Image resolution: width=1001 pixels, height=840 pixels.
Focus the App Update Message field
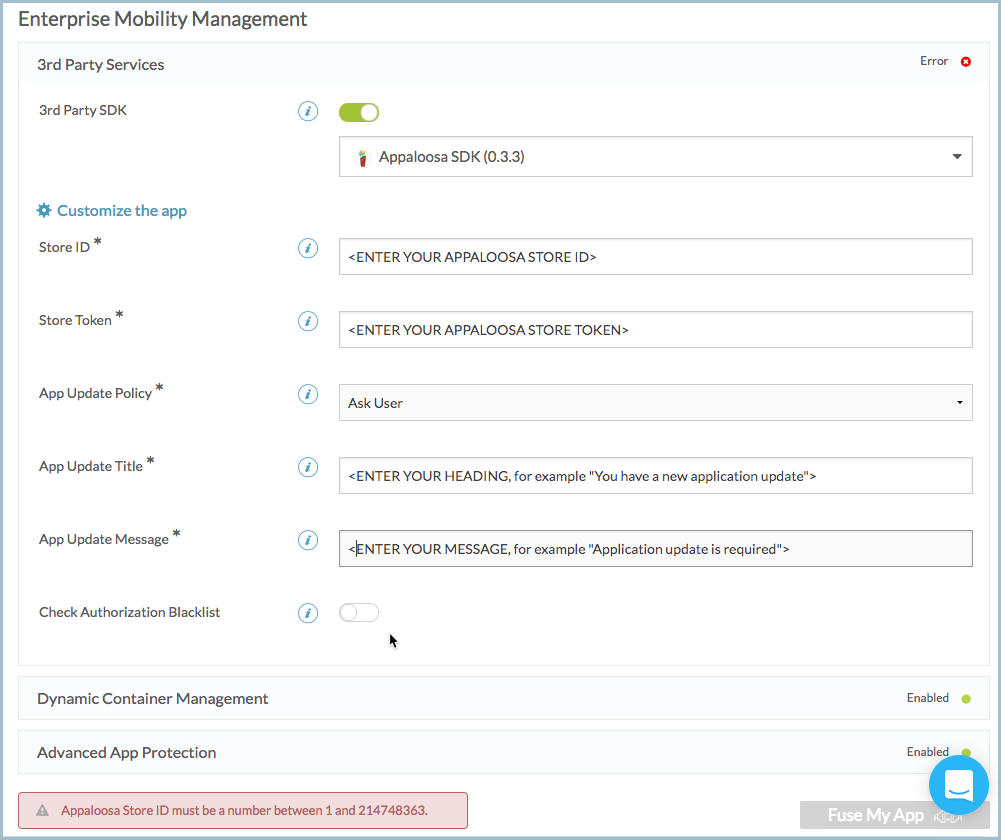tap(656, 549)
